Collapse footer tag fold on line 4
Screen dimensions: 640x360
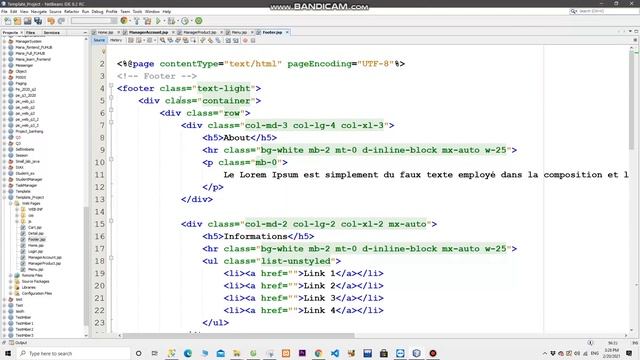pos(111,85)
